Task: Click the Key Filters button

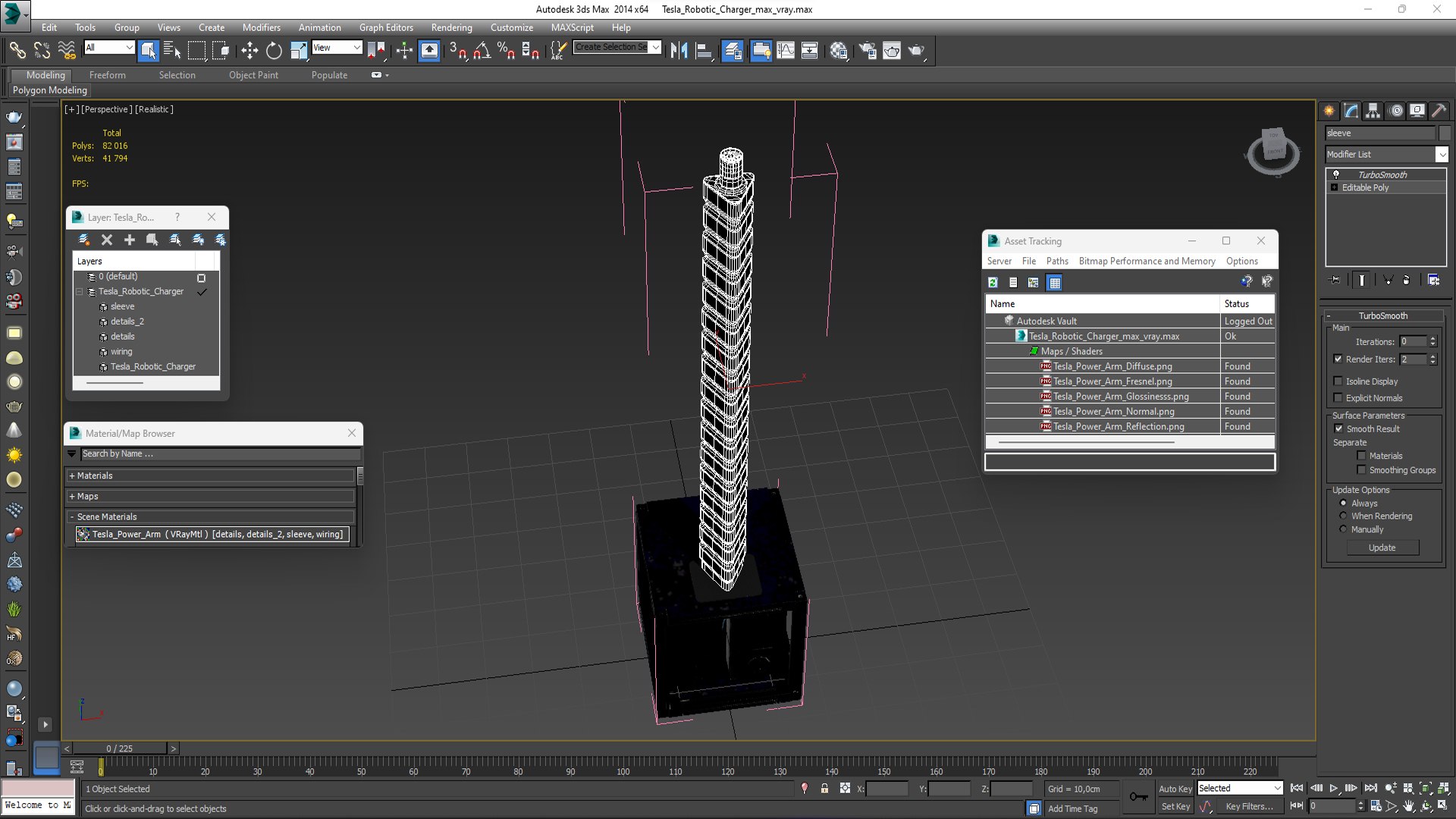Action: coord(1249,806)
